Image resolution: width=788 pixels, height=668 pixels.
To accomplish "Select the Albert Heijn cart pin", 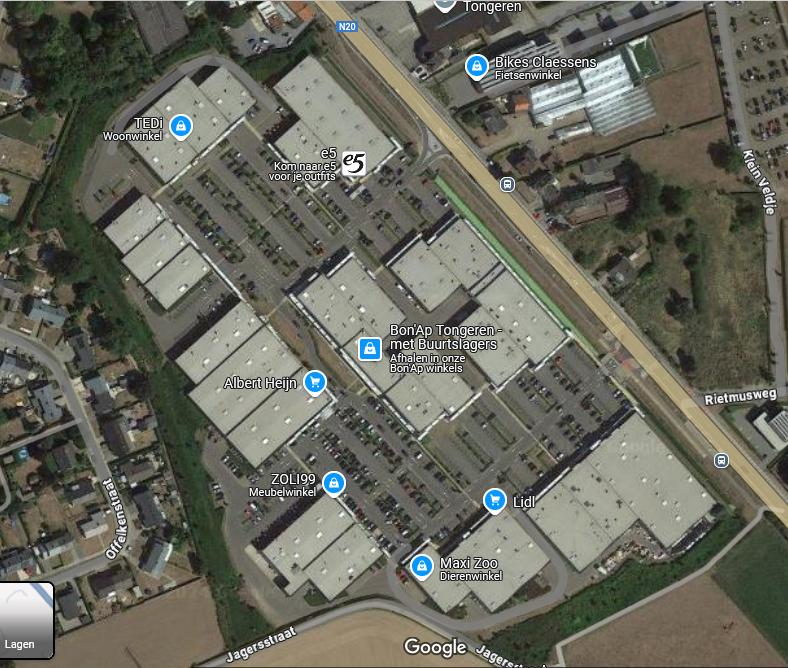I will (x=315, y=383).
